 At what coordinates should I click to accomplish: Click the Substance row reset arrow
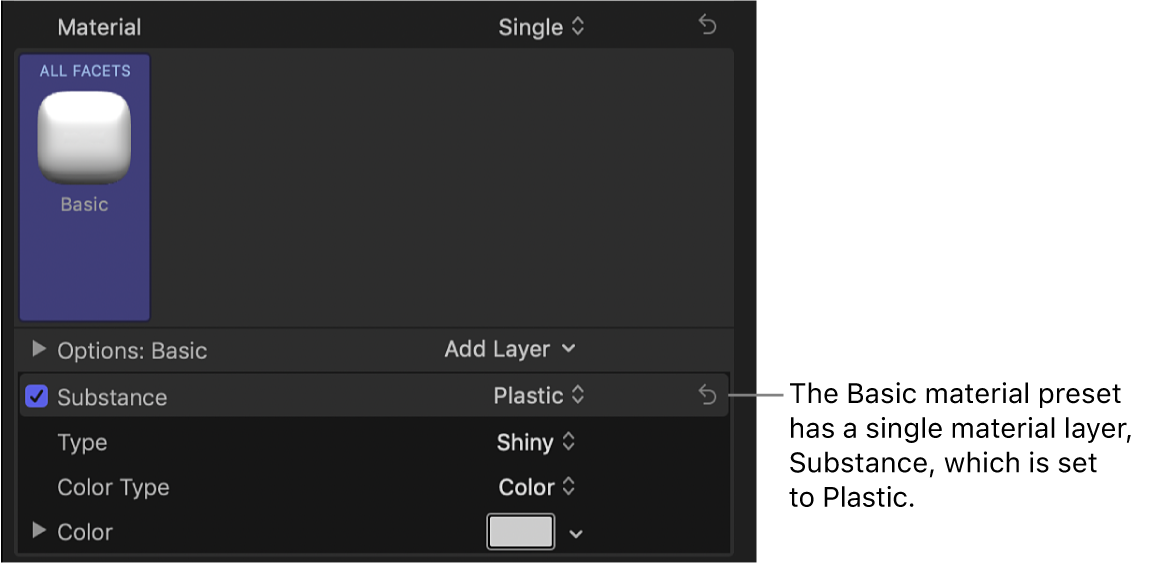coord(707,396)
